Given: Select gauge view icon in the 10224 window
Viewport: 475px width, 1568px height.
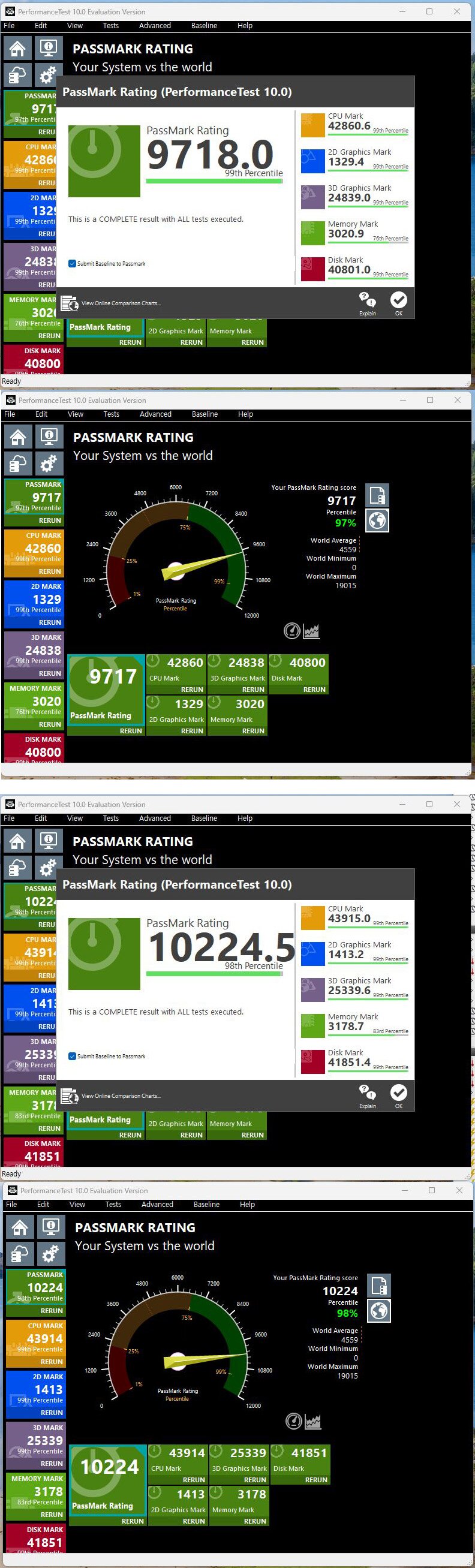Looking at the screenshot, I should click(x=294, y=1421).
